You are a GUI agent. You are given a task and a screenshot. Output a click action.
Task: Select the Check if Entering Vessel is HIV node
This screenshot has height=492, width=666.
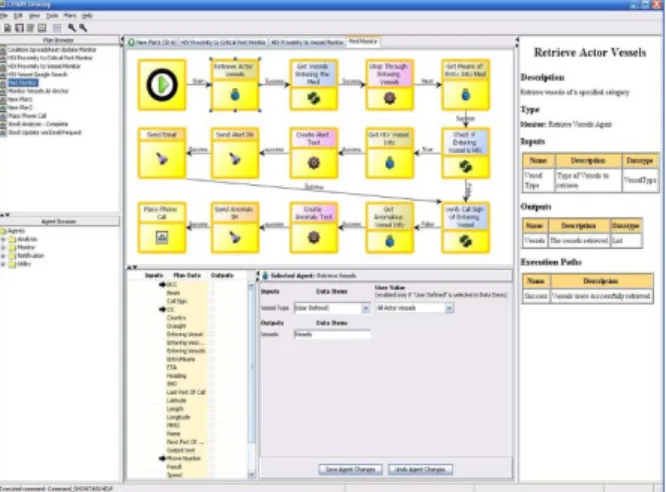tap(466, 153)
